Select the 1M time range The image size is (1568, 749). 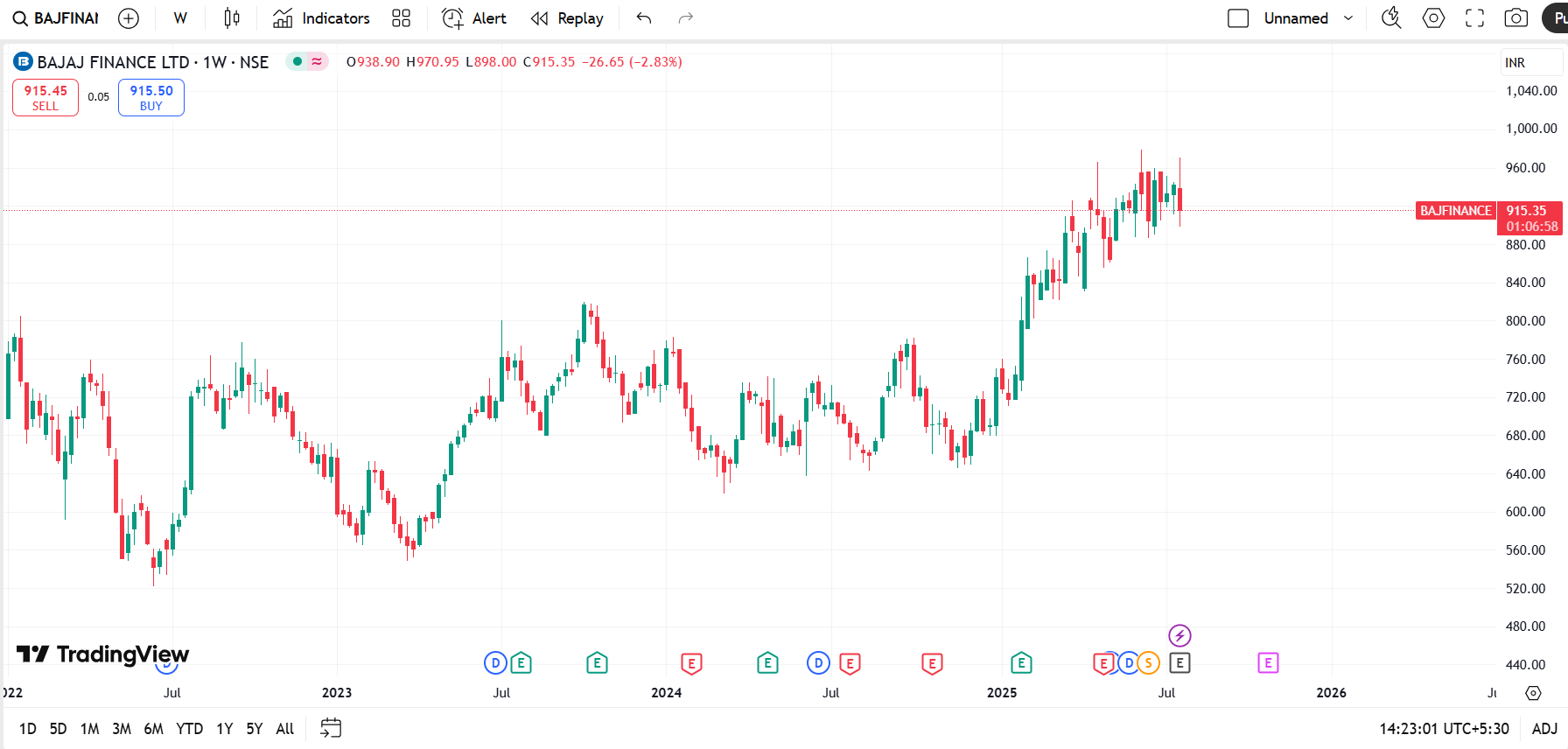point(89,728)
